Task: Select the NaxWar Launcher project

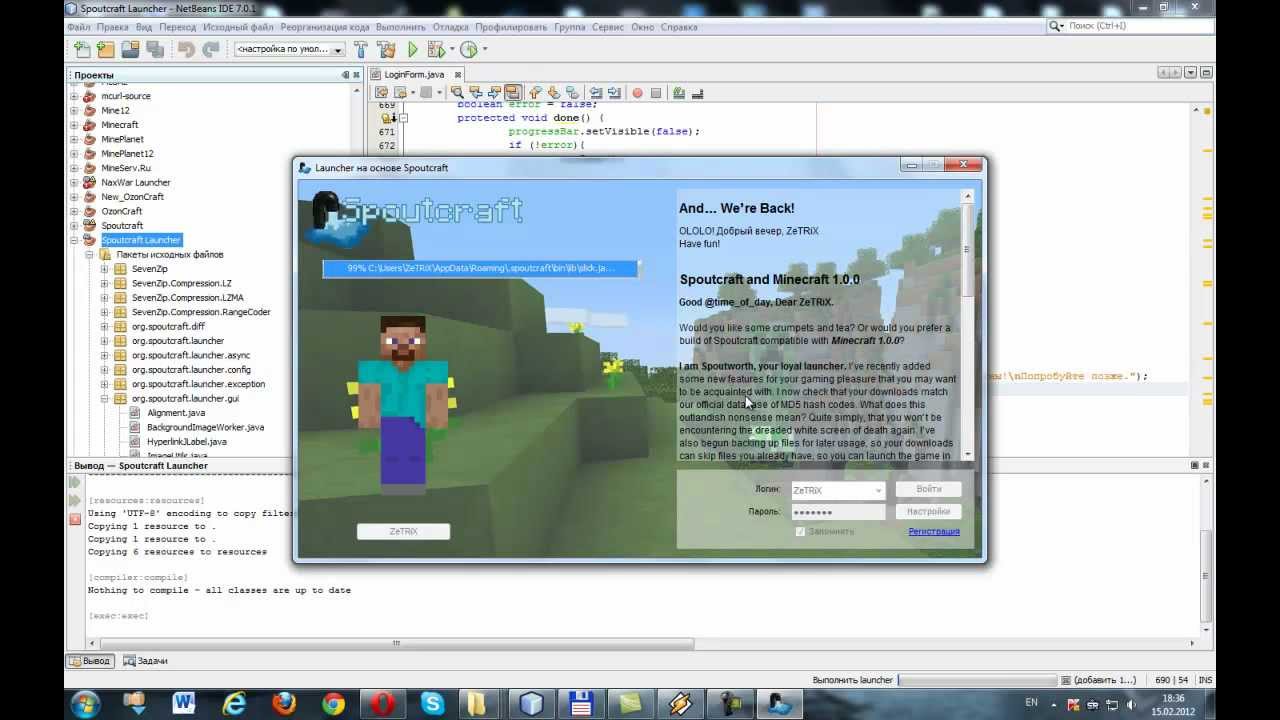Action: pyautogui.click(x=135, y=182)
